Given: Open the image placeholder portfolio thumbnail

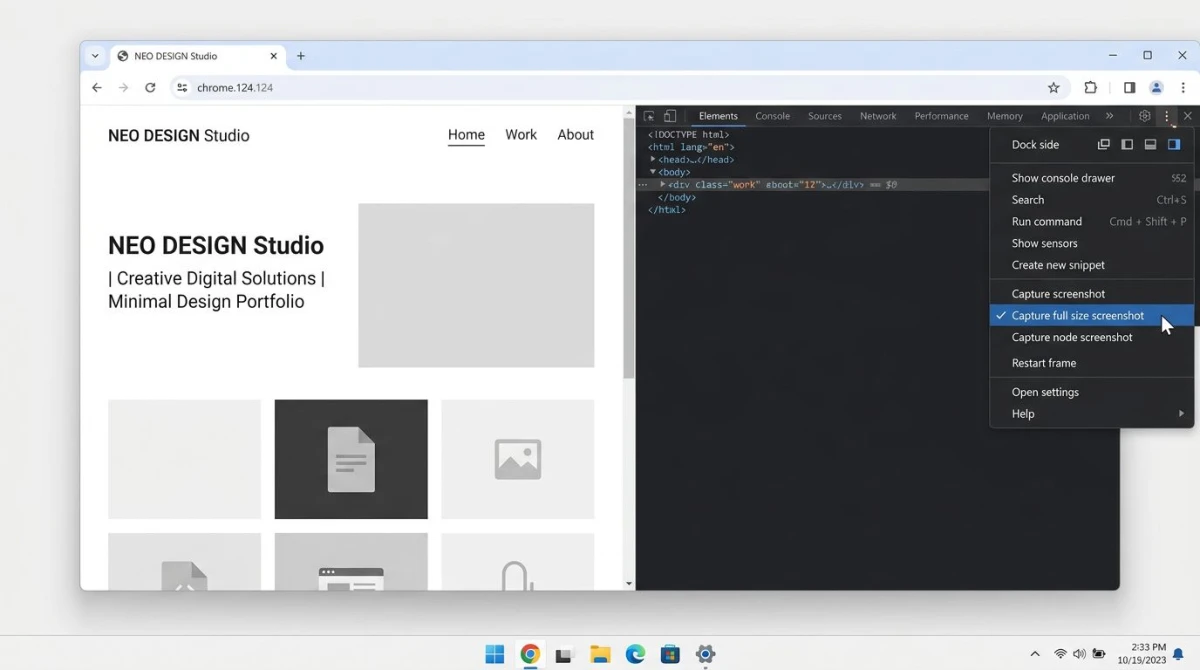Looking at the screenshot, I should pos(518,459).
